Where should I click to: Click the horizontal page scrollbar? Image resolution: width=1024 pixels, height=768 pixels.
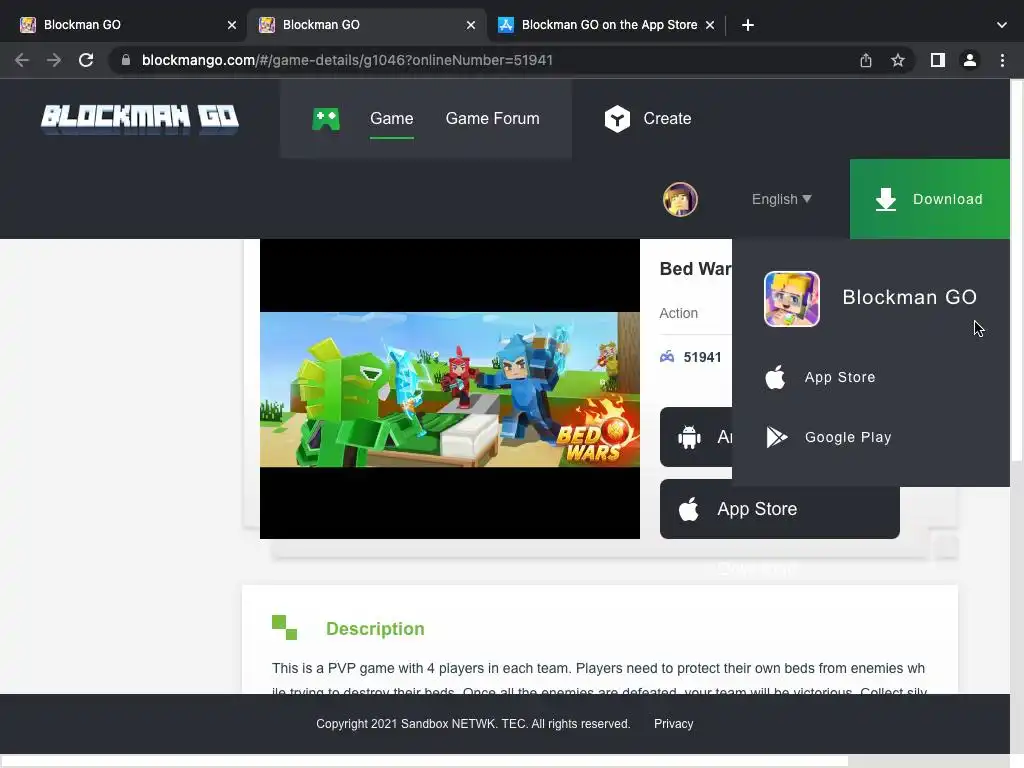click(x=424, y=761)
